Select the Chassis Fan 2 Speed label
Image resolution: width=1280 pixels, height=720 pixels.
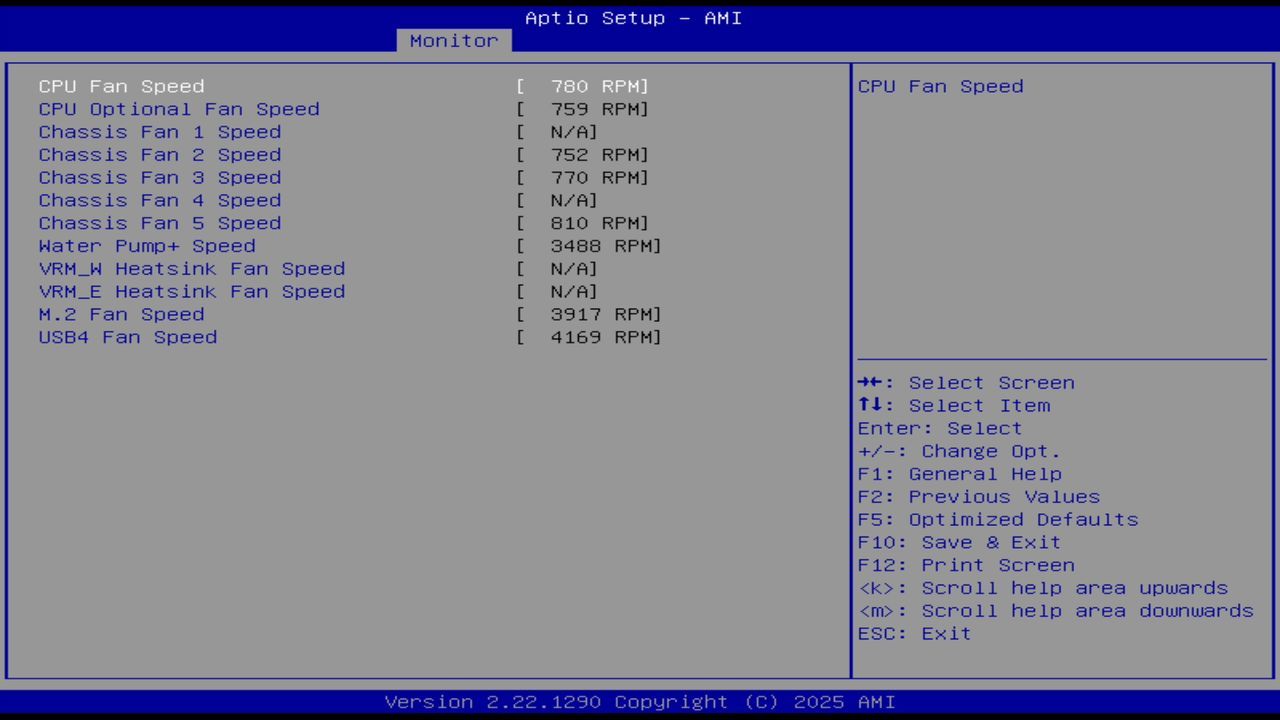[160, 155]
